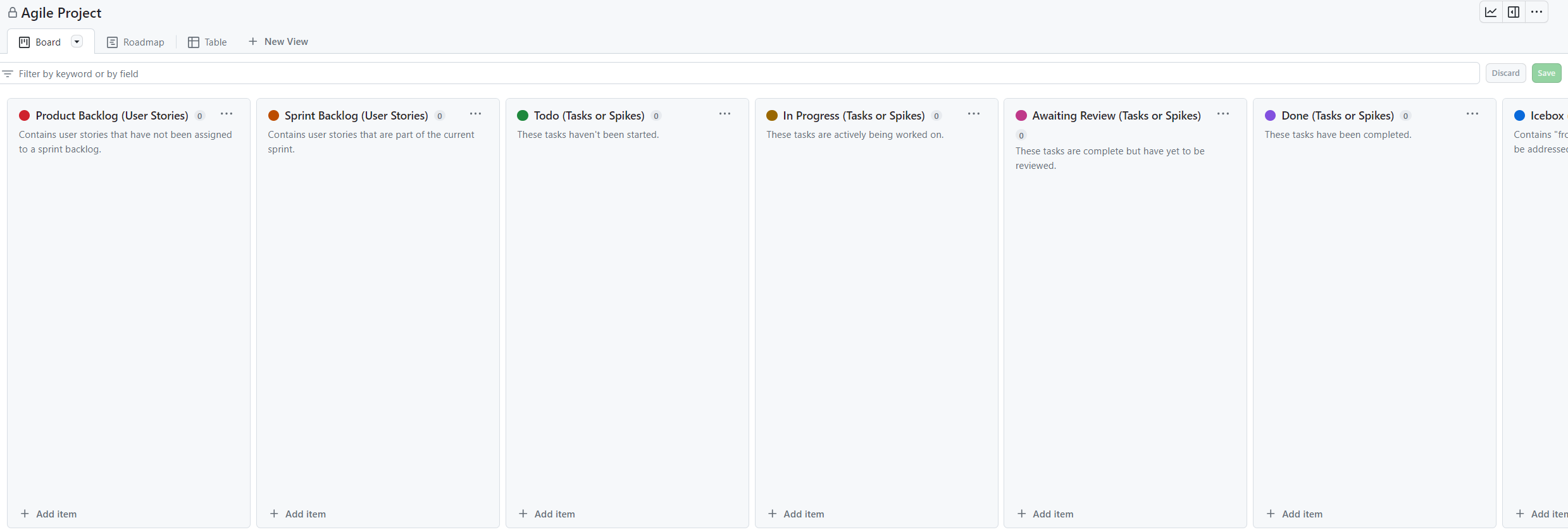Click the Awaiting Review (Tasks or Spikes) heading
This screenshot has height=532, width=1568.
1116,116
